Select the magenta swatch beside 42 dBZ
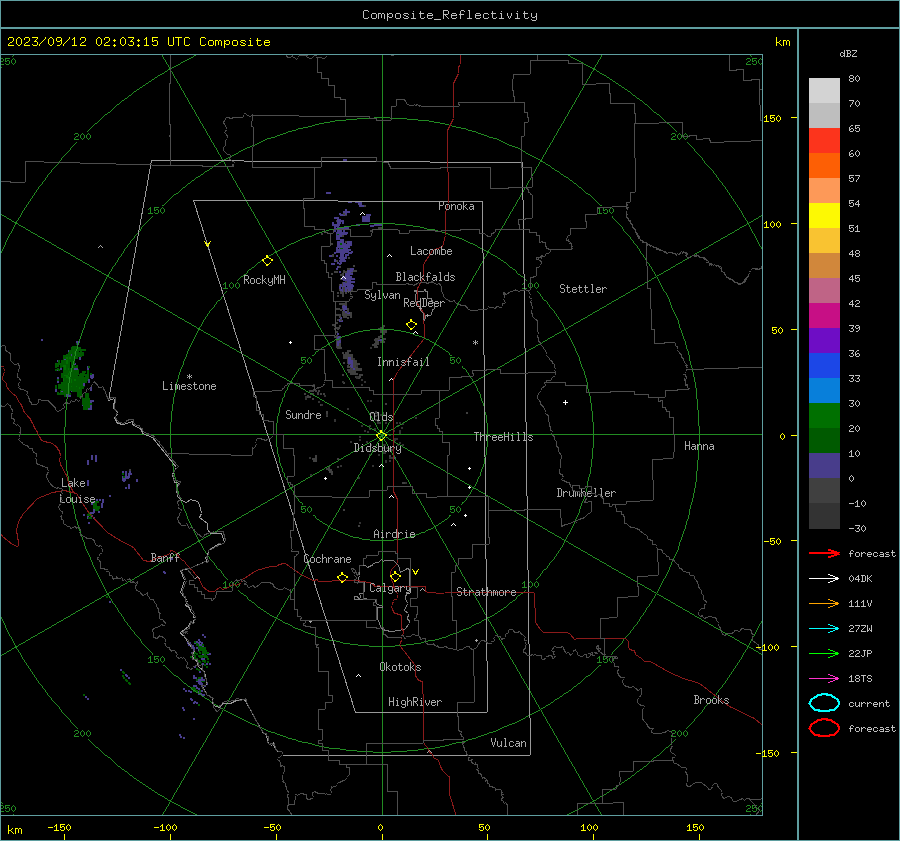The image size is (900, 841). click(824, 315)
